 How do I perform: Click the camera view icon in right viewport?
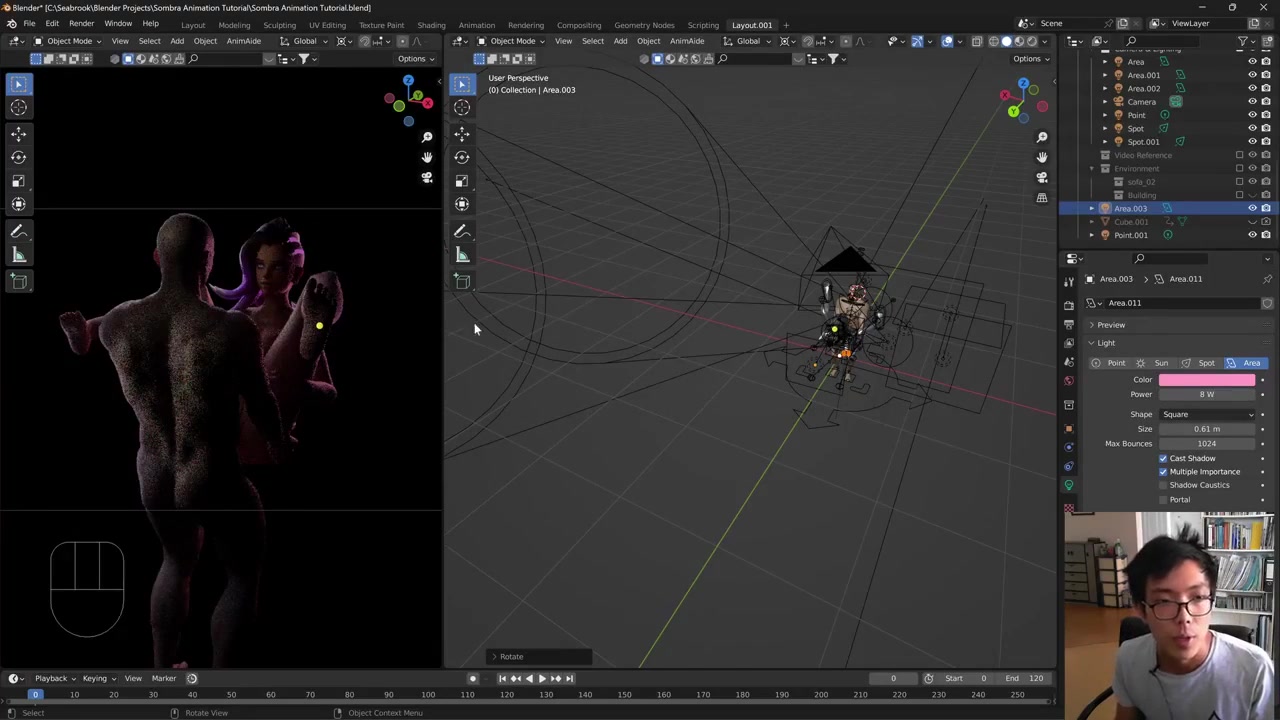pyautogui.click(x=1042, y=177)
